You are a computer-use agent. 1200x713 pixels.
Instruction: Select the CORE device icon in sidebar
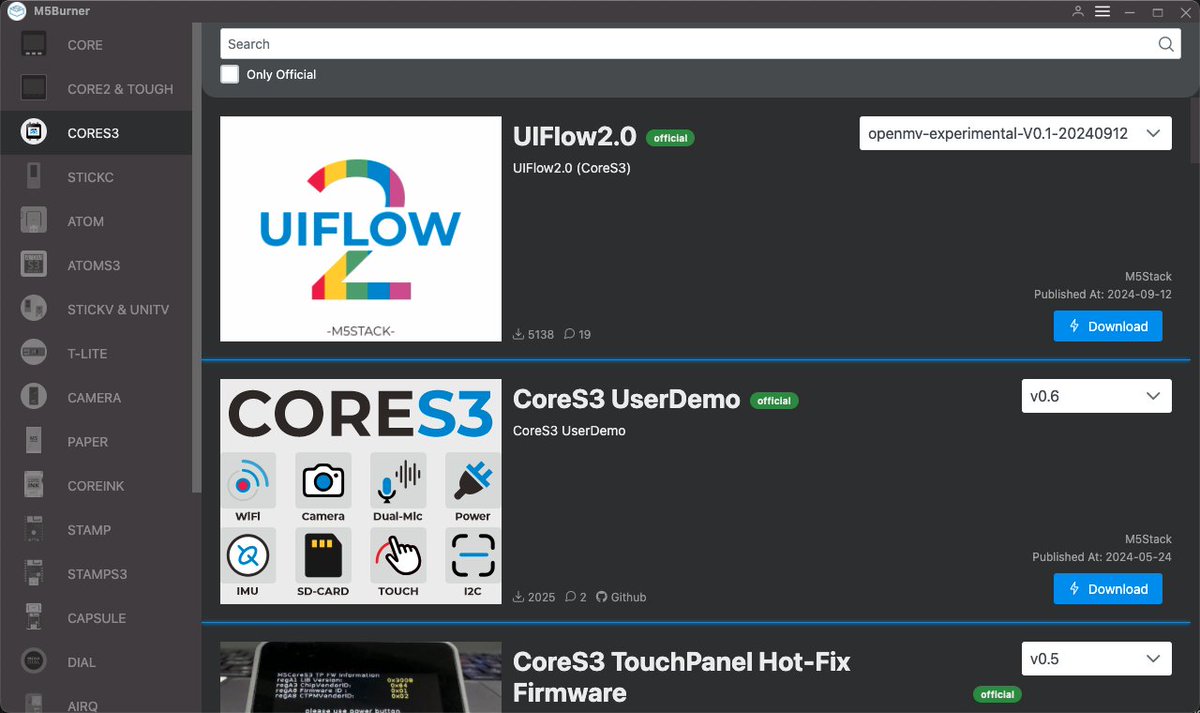[x=34, y=45]
